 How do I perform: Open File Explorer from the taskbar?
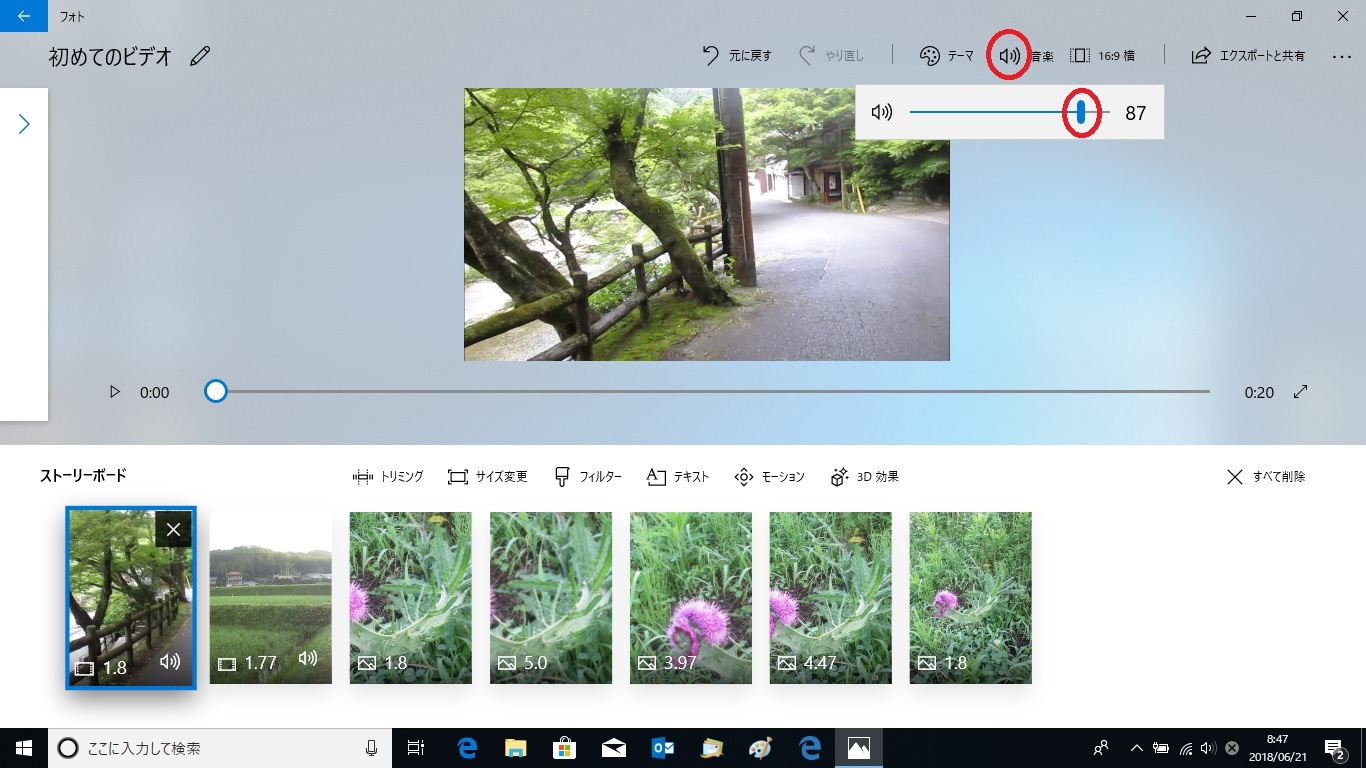pyautogui.click(x=515, y=748)
